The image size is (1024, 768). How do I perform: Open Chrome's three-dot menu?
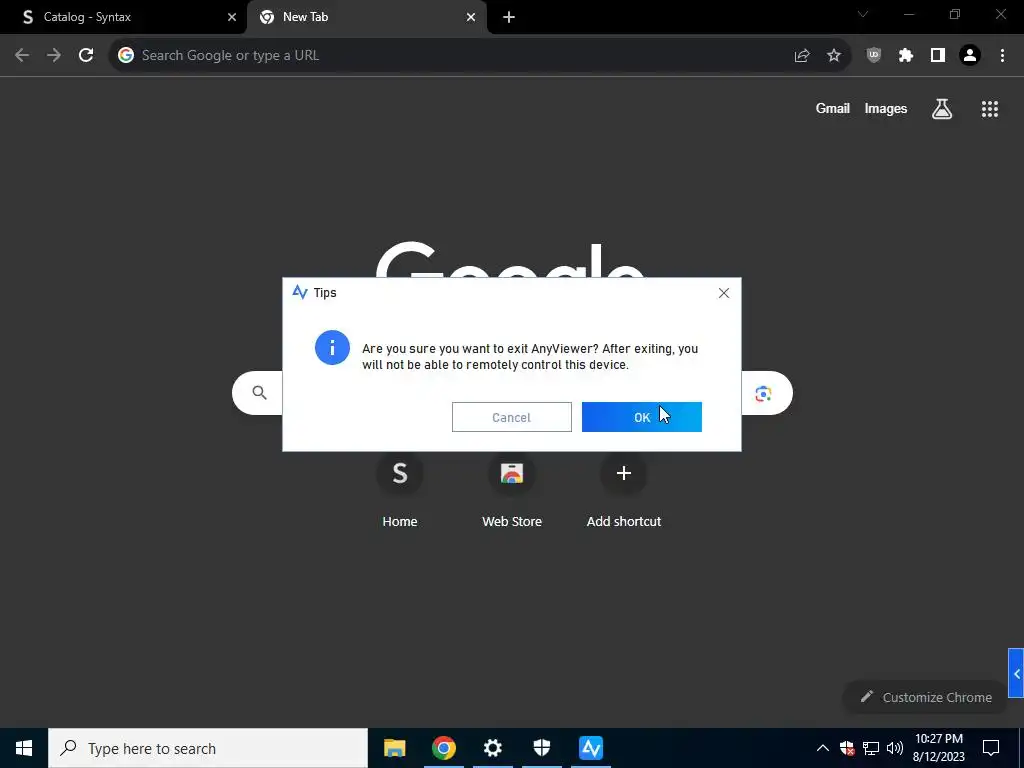click(1002, 56)
